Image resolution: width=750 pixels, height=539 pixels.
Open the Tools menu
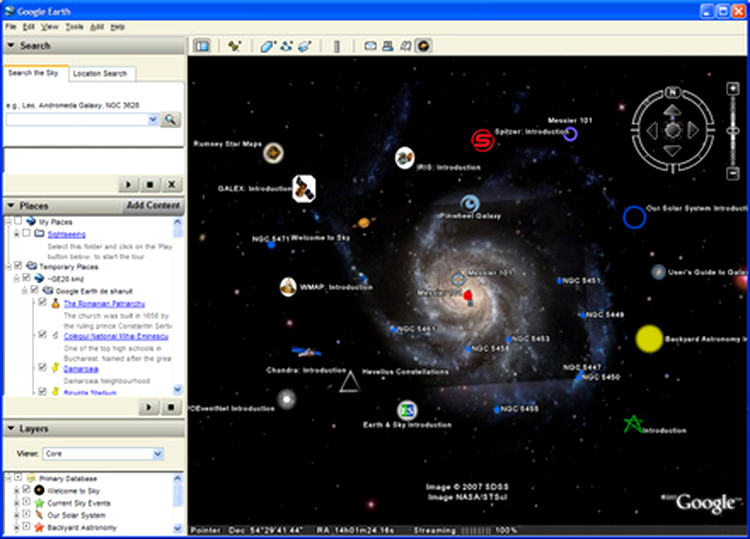pyautogui.click(x=75, y=27)
